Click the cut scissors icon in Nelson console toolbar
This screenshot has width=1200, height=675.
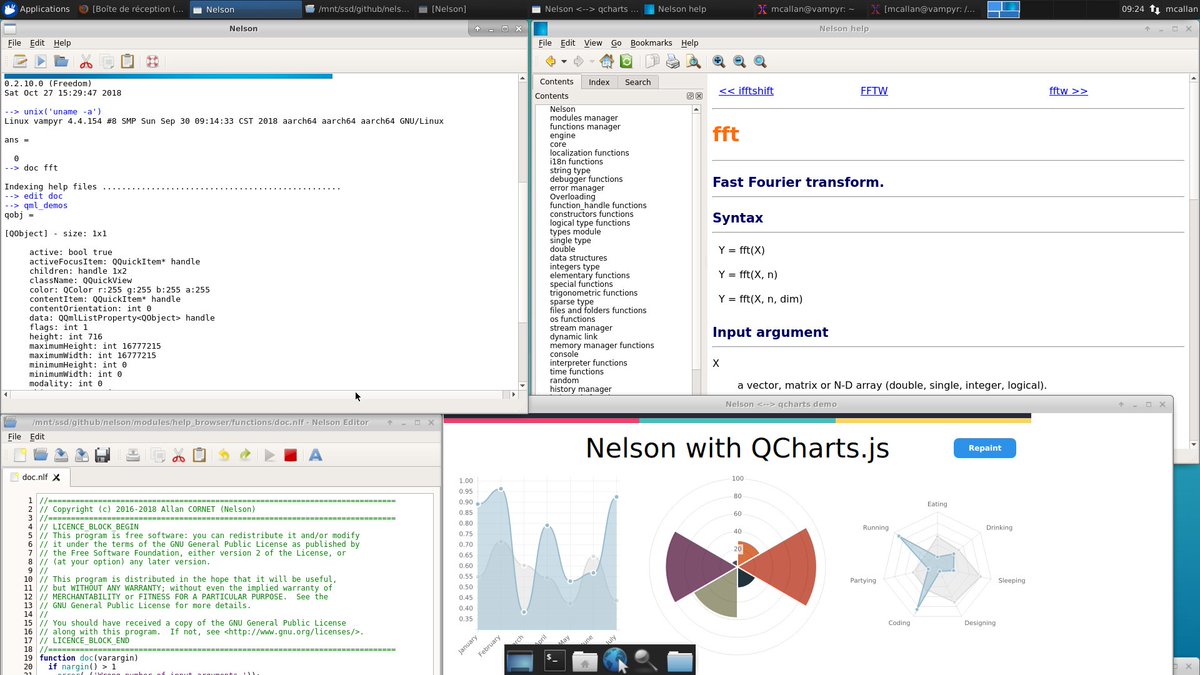coord(86,62)
